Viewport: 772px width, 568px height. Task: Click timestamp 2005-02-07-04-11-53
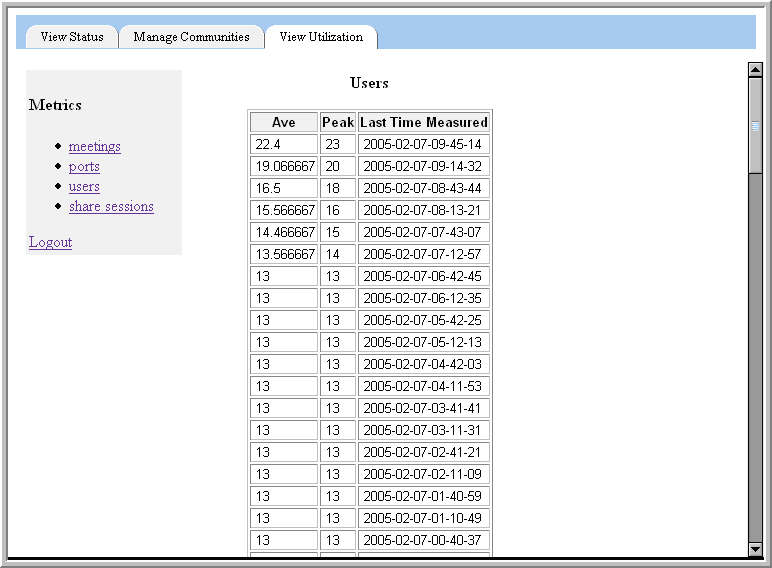coord(424,386)
